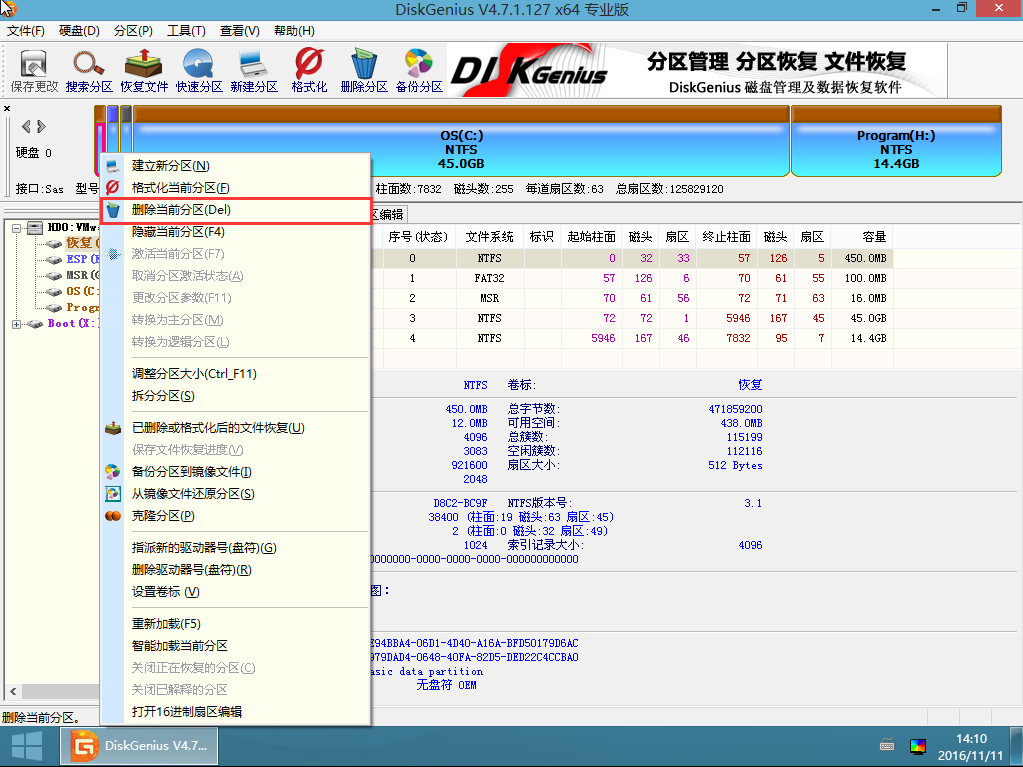Open the 硬盘(D) menu

click(79, 31)
